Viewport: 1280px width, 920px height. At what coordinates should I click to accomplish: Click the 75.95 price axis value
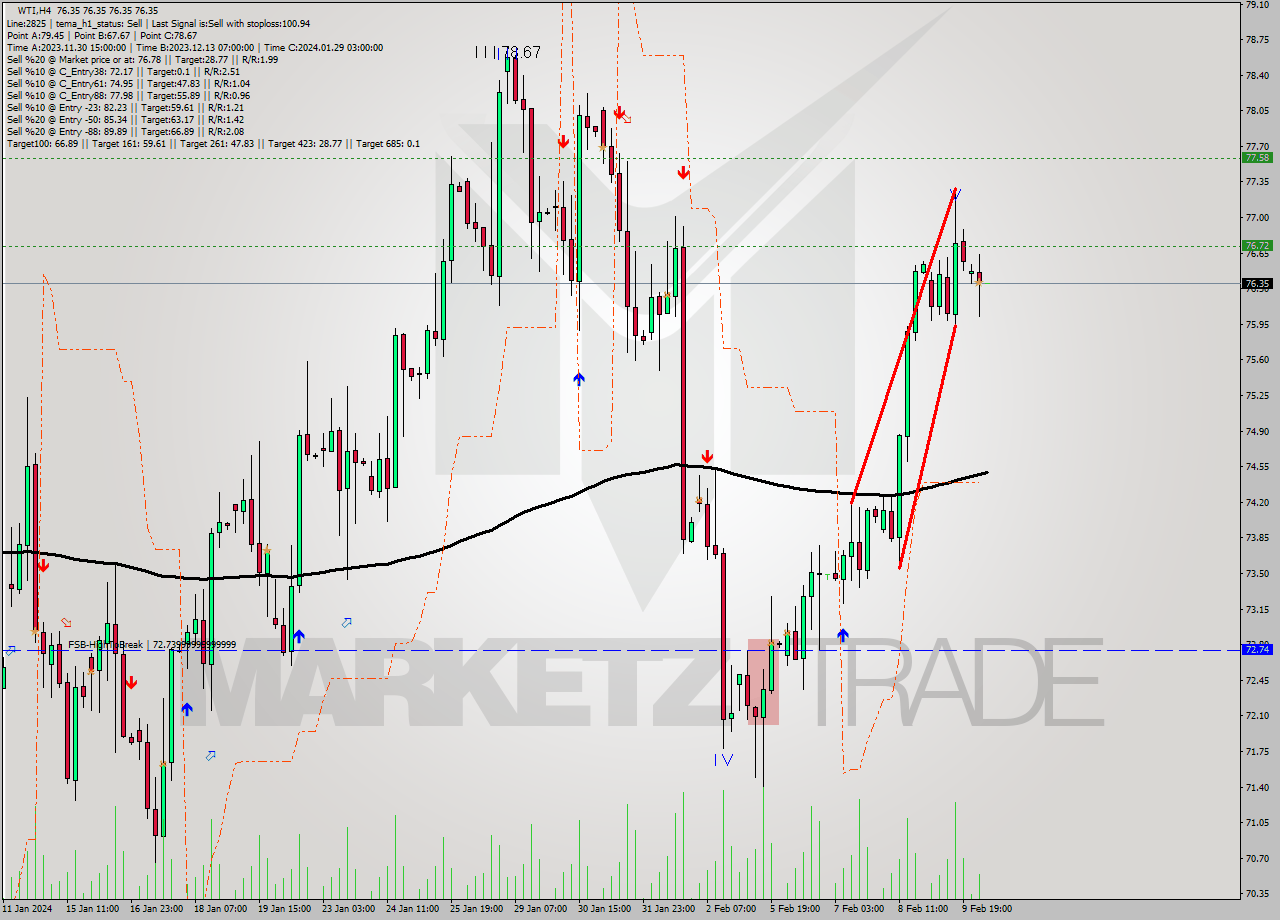1257,325
